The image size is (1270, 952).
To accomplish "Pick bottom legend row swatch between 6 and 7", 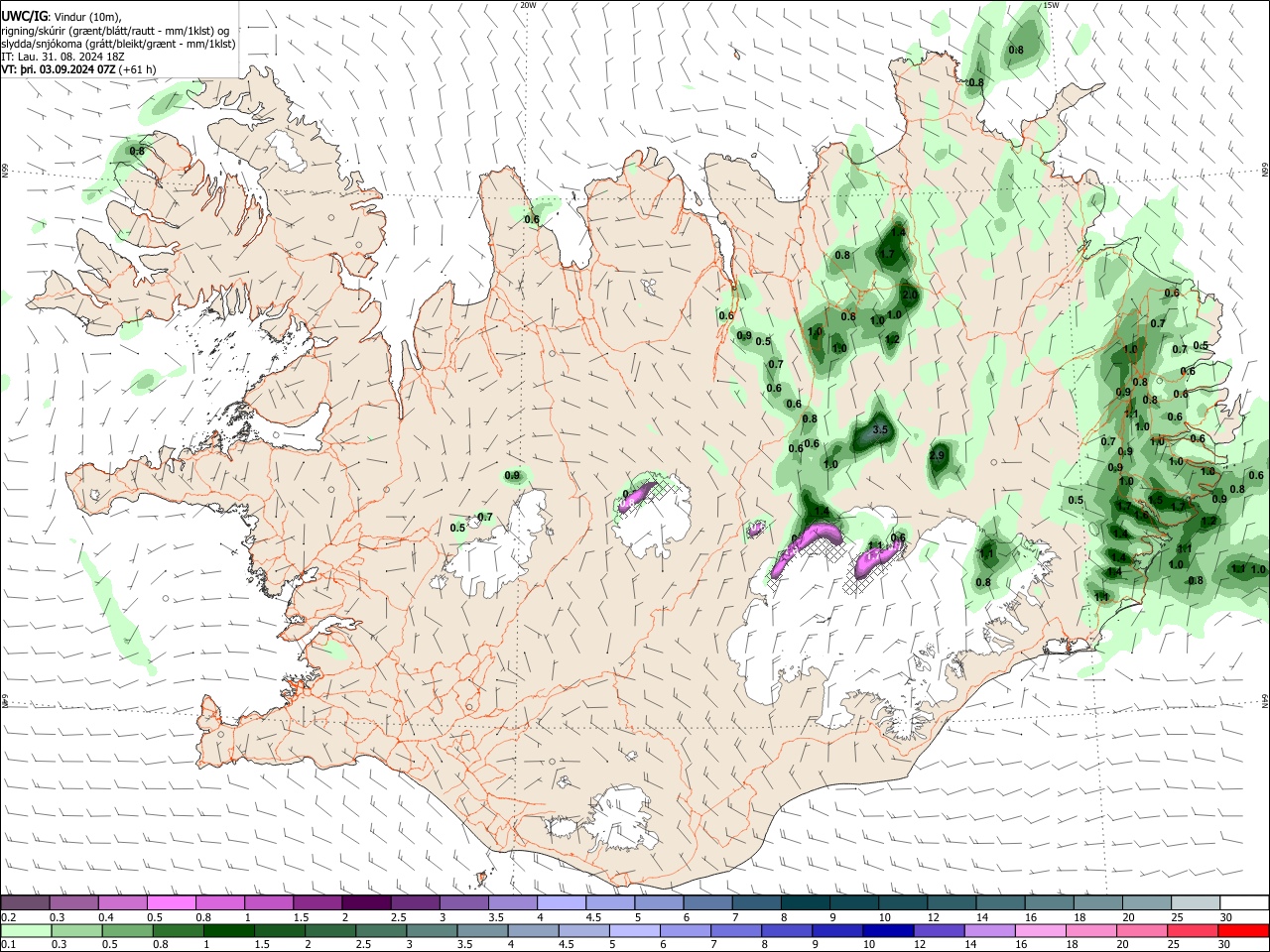I will (687, 930).
